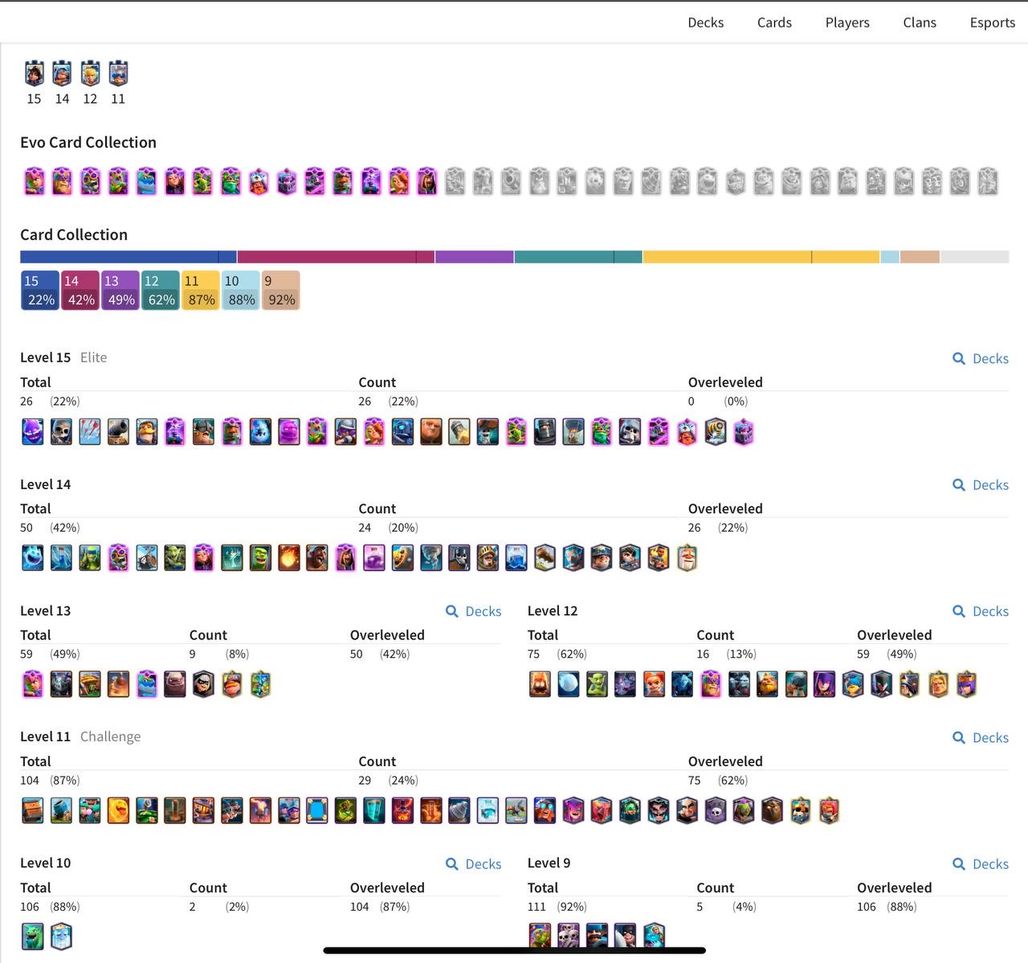Click the Level 11 total value "104"
Screen dimensions: 1028x963
click(30, 781)
